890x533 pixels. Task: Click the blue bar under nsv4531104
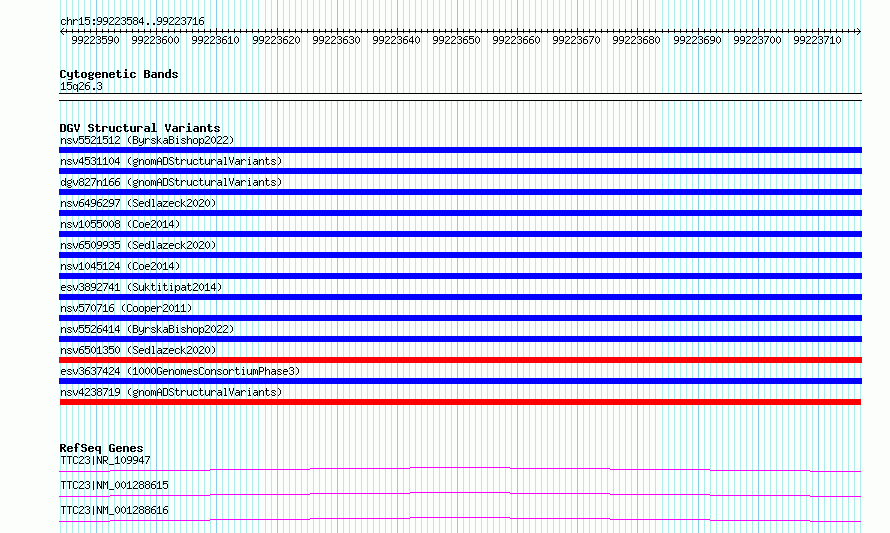(460, 171)
